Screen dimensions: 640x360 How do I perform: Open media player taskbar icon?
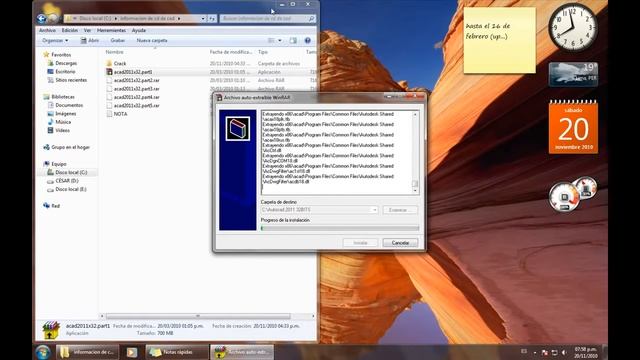(131, 352)
